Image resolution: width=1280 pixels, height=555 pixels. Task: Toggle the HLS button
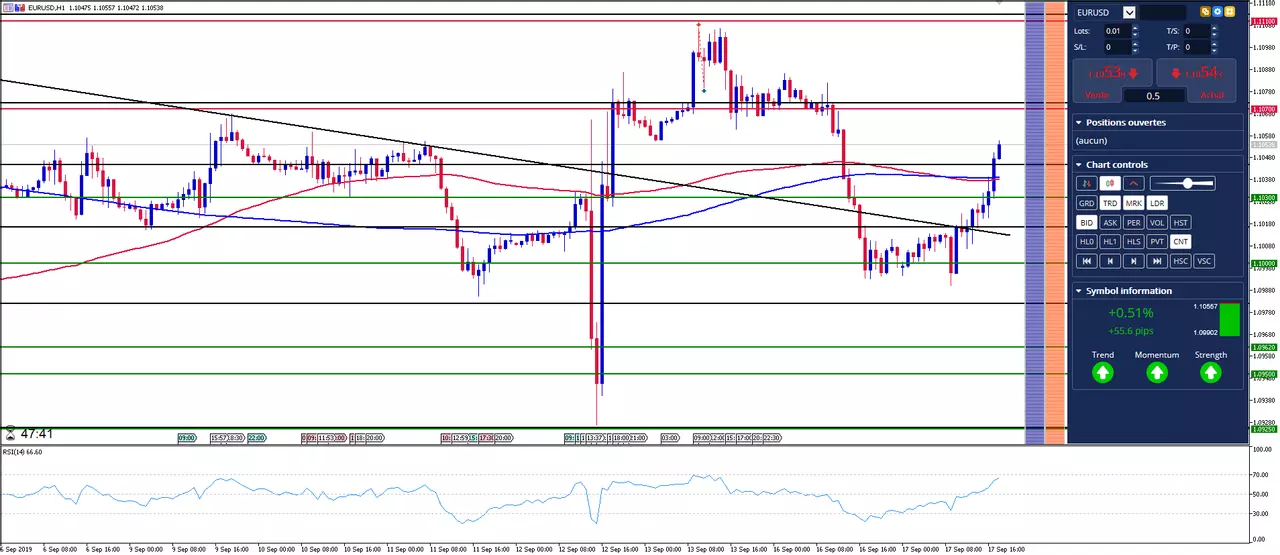click(1134, 242)
